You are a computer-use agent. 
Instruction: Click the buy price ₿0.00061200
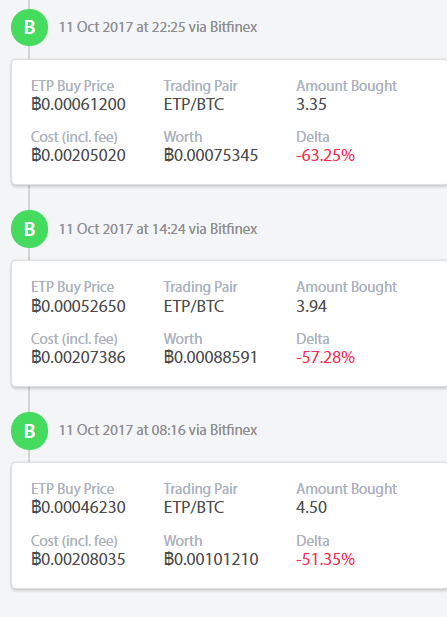[x=78, y=105]
